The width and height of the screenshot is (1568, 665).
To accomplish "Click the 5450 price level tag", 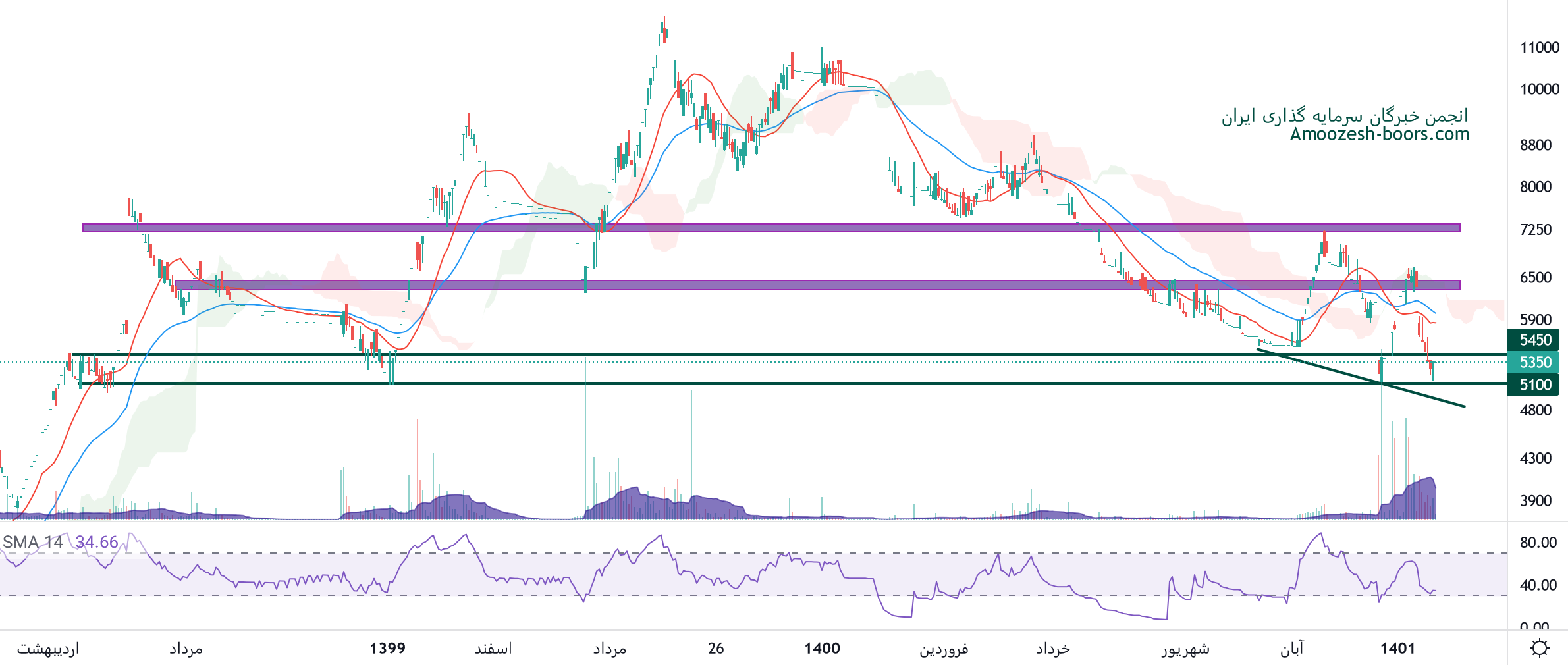I will 1534,340.
